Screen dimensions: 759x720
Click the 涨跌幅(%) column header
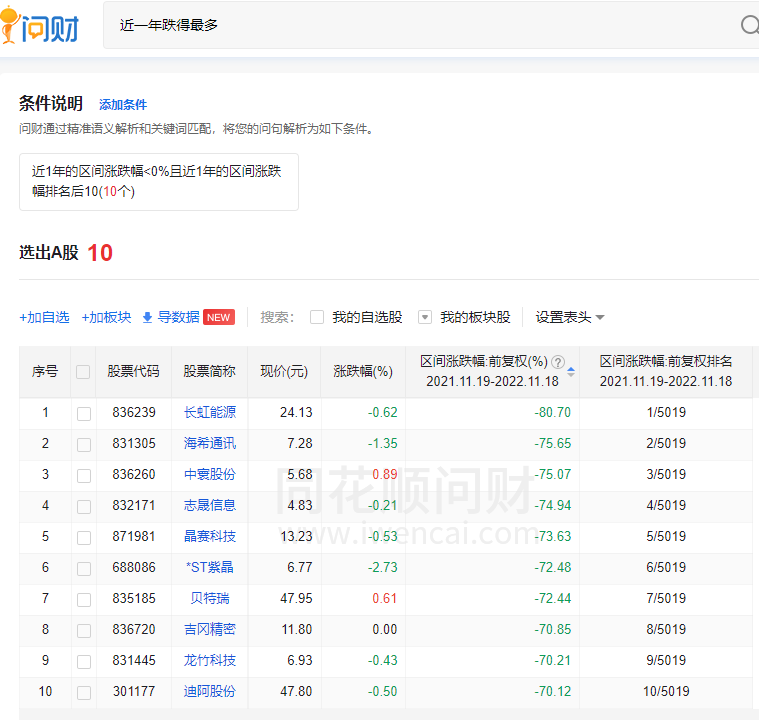tap(363, 371)
